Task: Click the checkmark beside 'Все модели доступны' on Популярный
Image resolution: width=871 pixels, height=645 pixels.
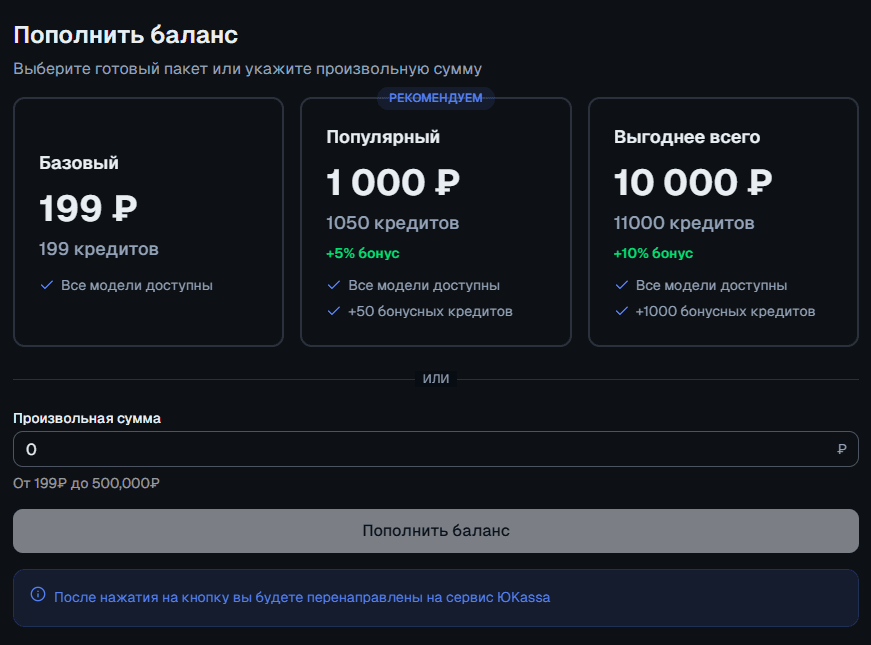Action: click(333, 285)
